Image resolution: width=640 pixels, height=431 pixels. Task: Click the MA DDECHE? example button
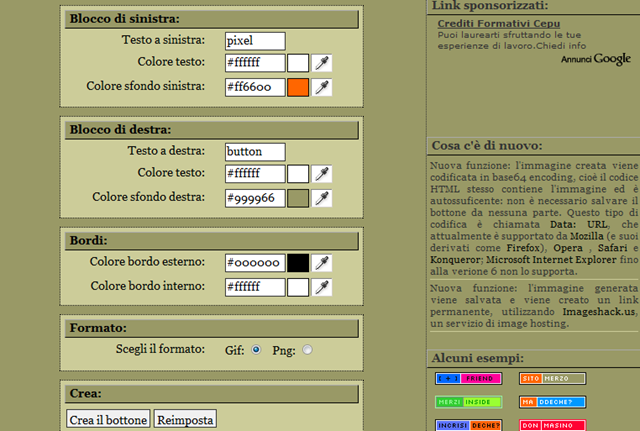(553, 402)
